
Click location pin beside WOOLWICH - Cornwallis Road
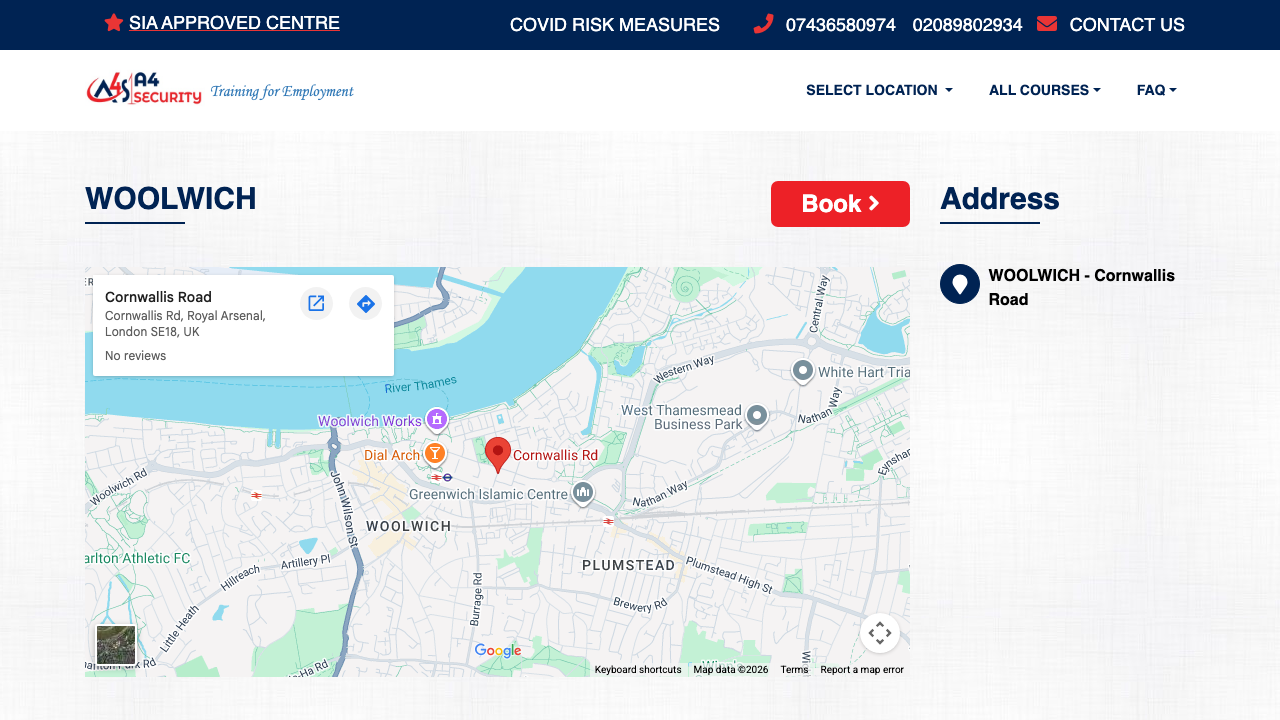tap(959, 283)
